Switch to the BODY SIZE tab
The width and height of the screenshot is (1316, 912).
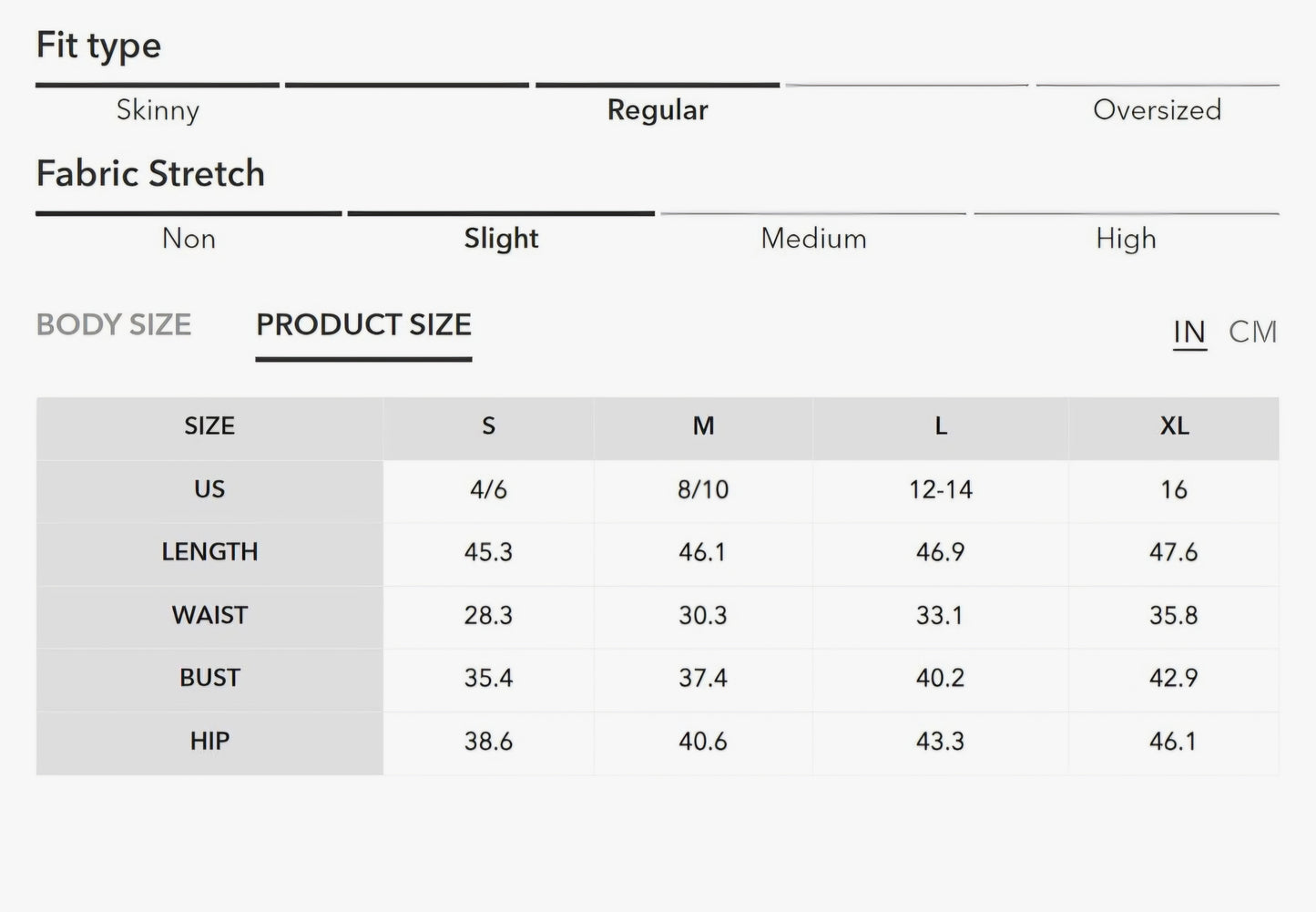tap(114, 325)
